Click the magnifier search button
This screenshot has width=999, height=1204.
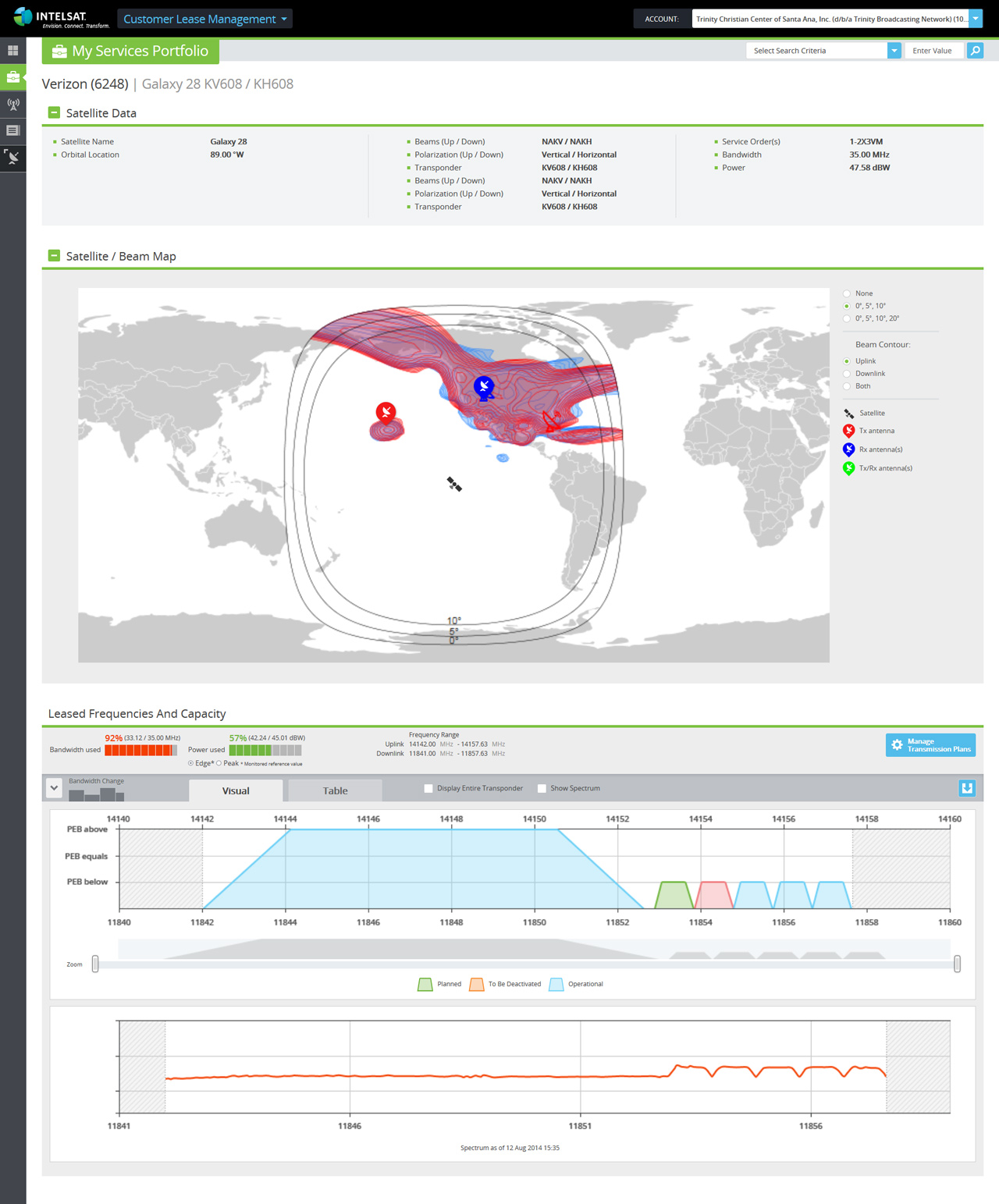click(x=975, y=51)
